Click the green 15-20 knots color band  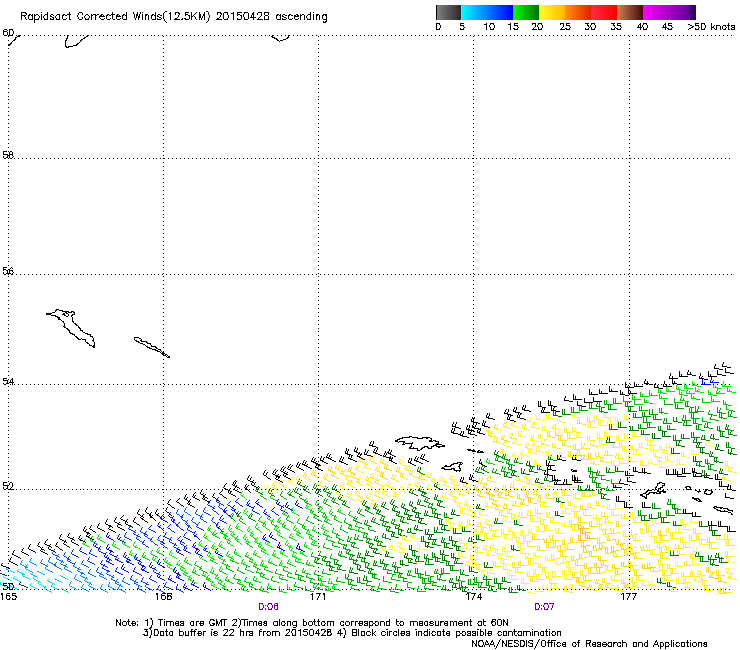[526, 12]
